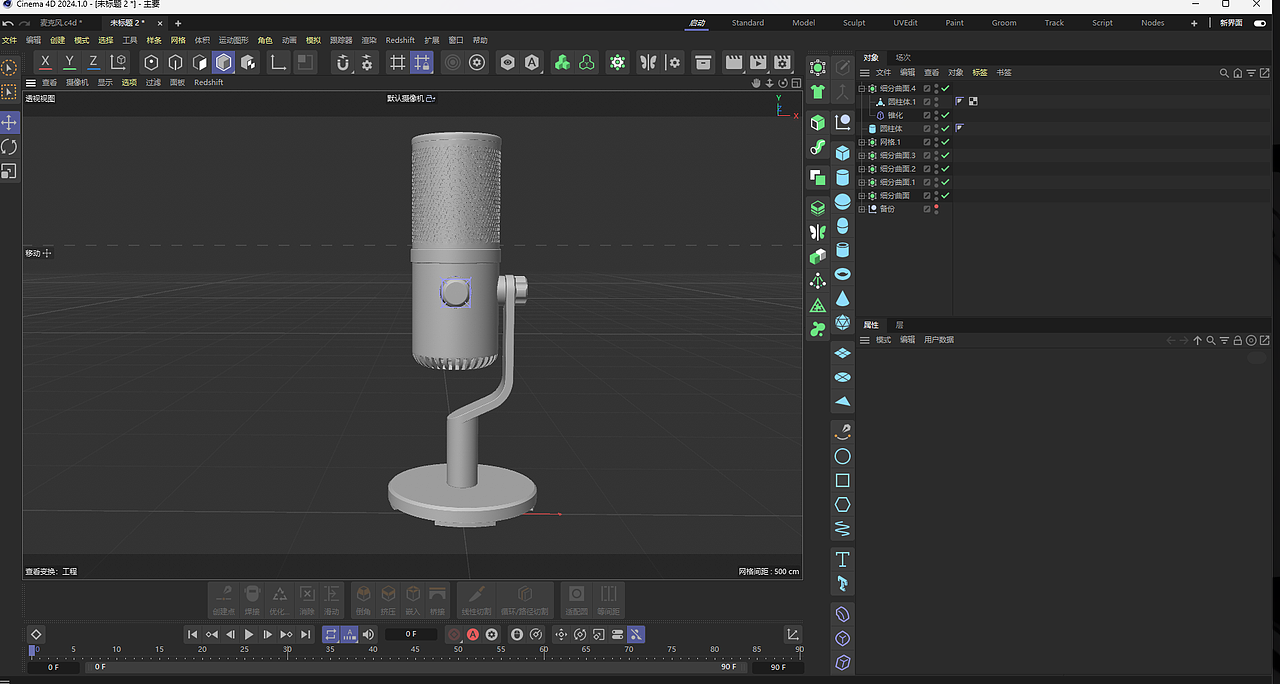The height and width of the screenshot is (684, 1280).
Task: Go to the end of animation
Action: coord(305,634)
